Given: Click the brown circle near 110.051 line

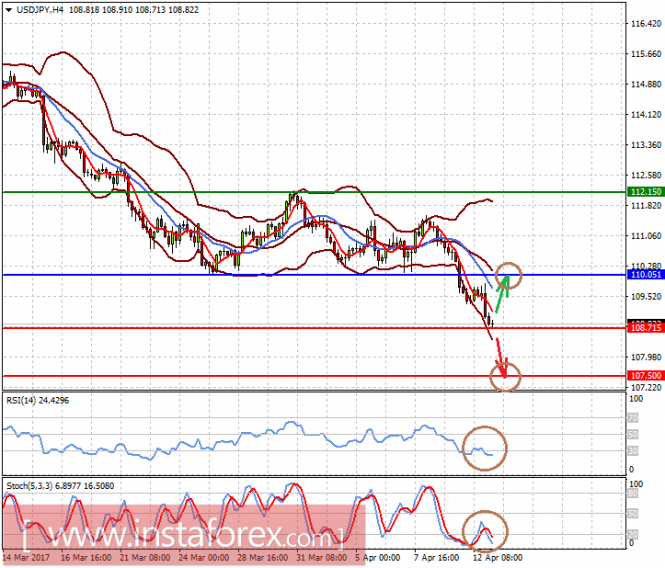Looking at the screenshot, I should click(x=508, y=276).
